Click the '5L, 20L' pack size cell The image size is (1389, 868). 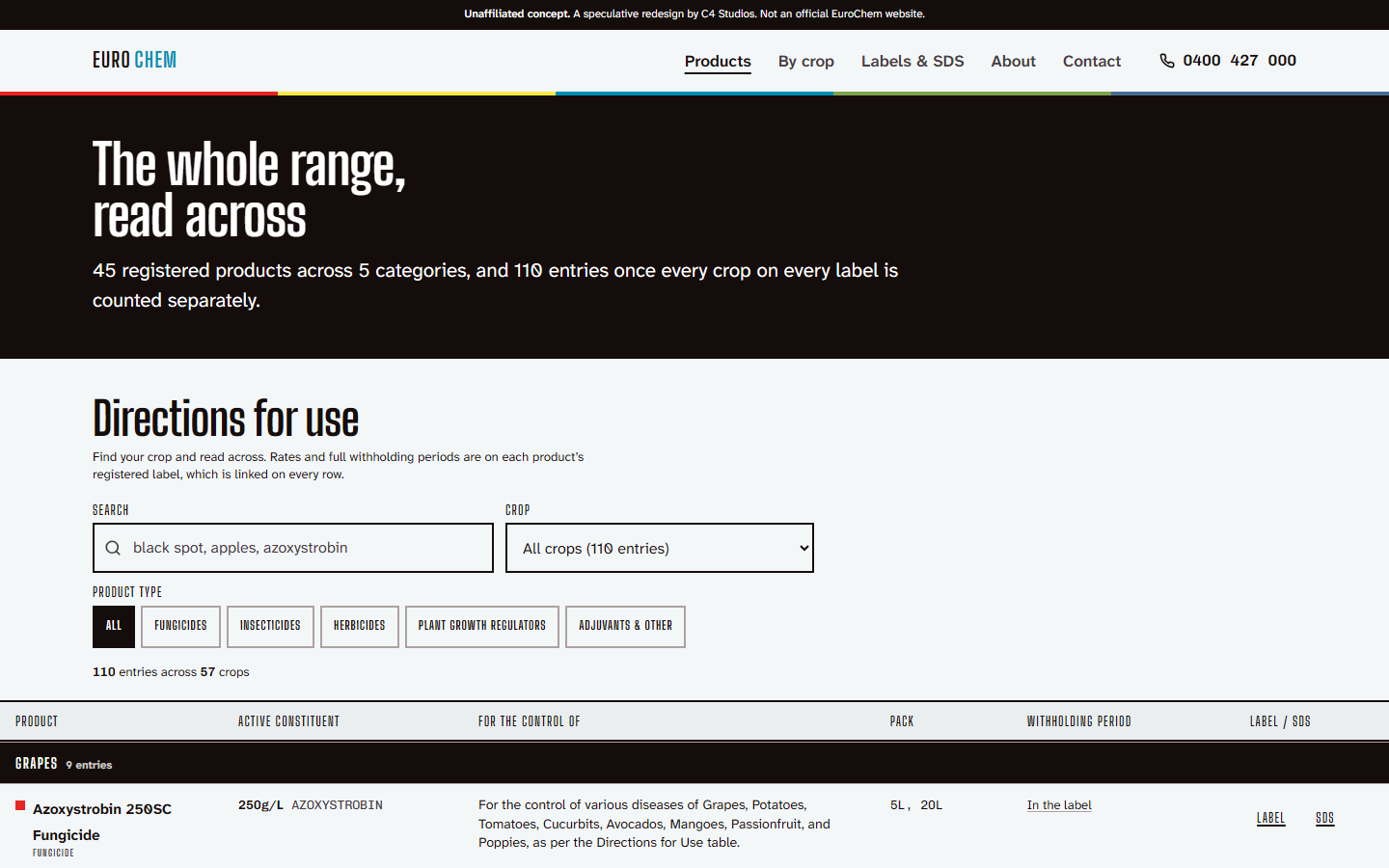point(916,805)
